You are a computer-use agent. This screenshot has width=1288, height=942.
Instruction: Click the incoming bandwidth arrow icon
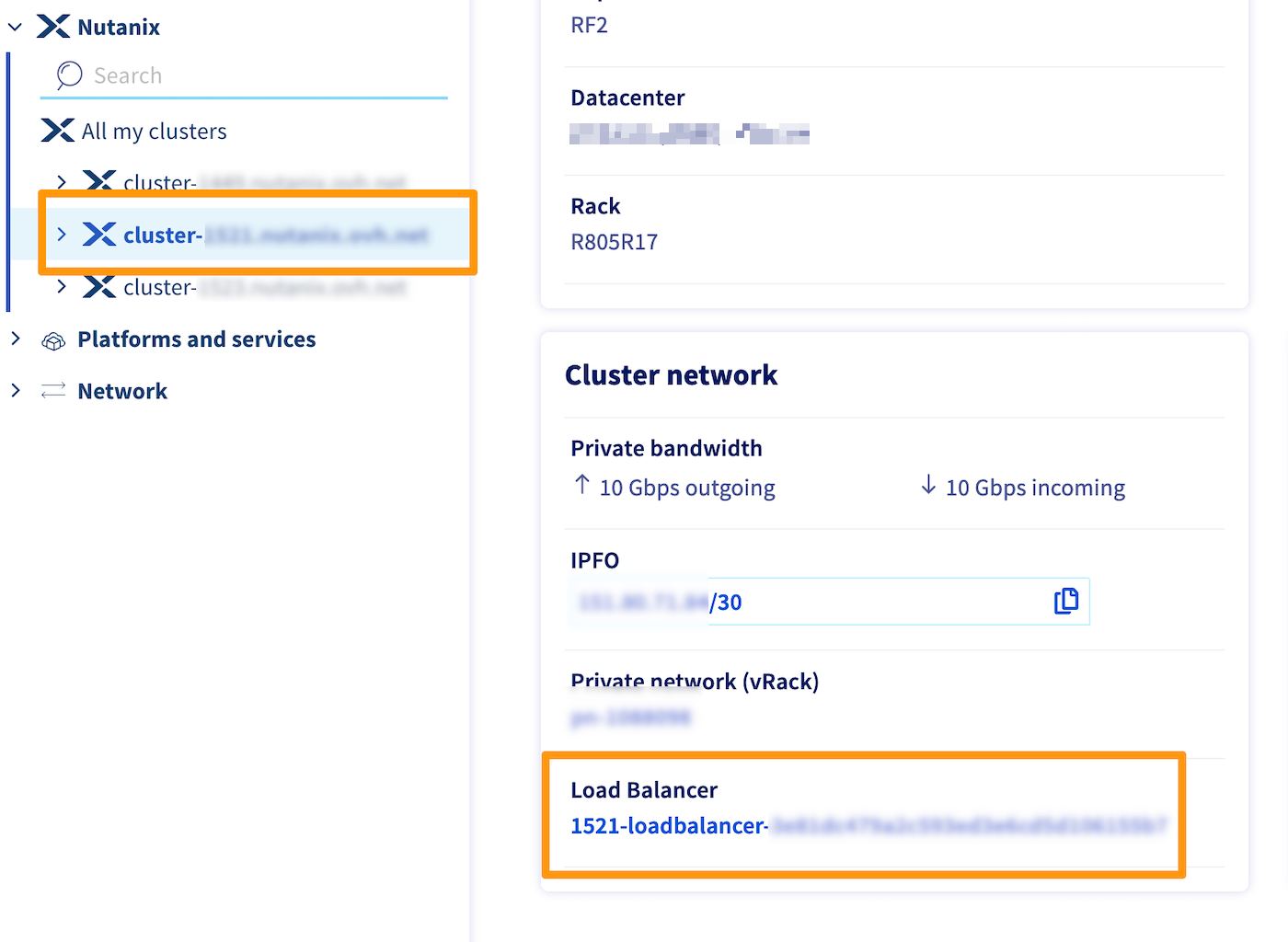tap(926, 487)
